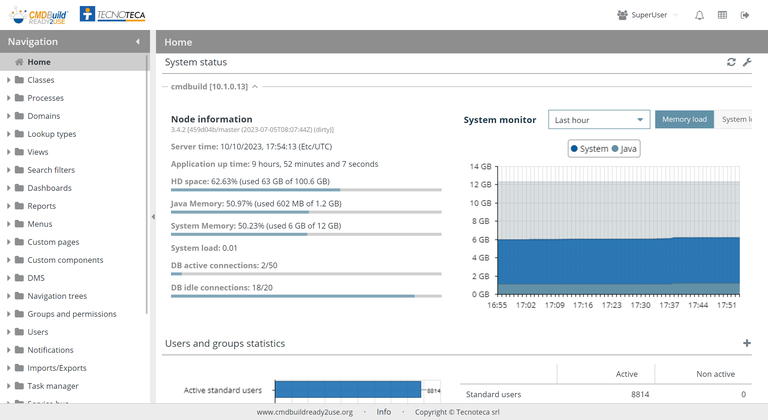
Task: Open Imports/Exports item
Action: click(57, 368)
